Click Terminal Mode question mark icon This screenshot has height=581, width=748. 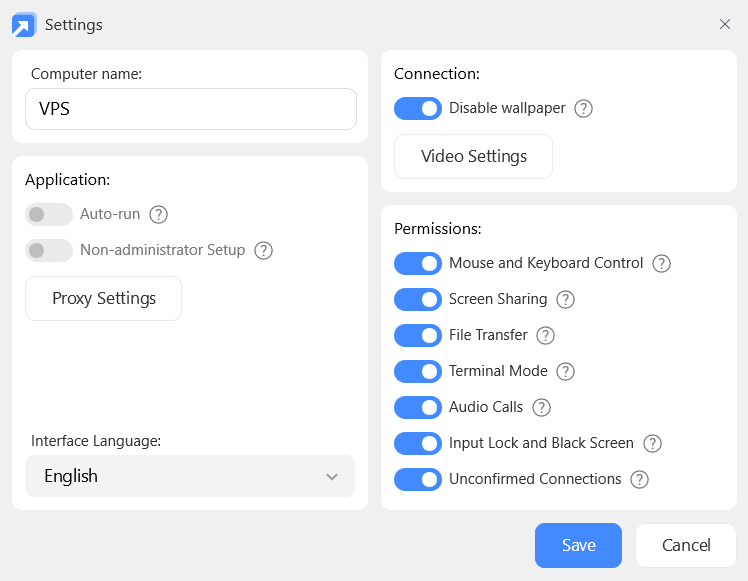coord(566,371)
